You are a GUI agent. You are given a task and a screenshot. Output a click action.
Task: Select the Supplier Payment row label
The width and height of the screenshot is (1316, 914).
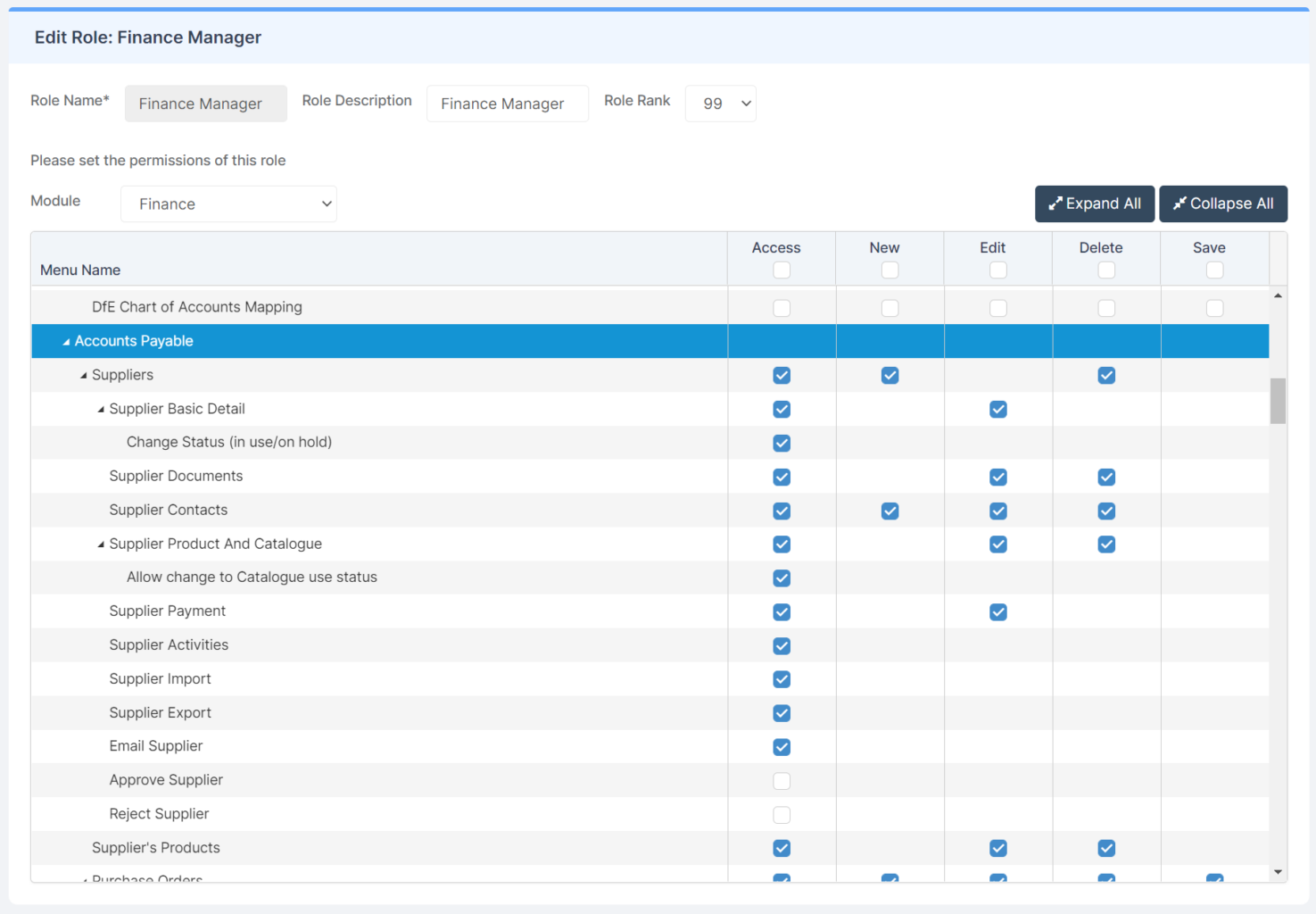(x=168, y=611)
